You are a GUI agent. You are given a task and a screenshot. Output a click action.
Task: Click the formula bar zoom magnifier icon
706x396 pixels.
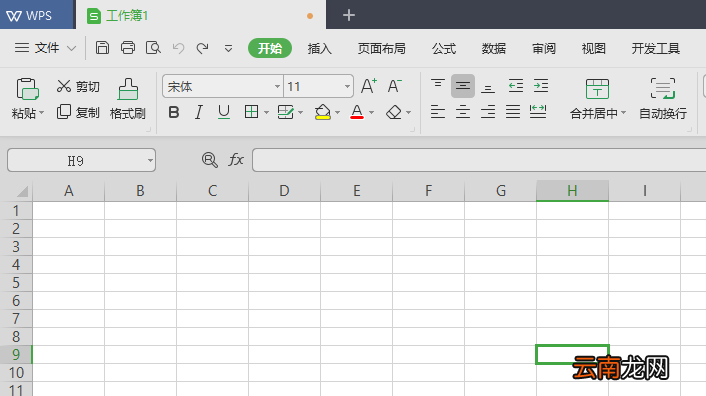coord(210,160)
